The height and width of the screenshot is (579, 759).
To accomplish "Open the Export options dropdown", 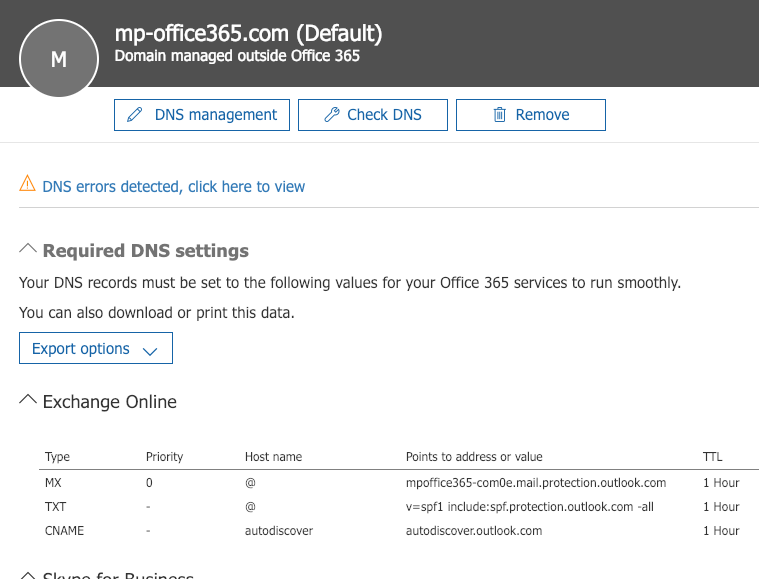I will (96, 348).
